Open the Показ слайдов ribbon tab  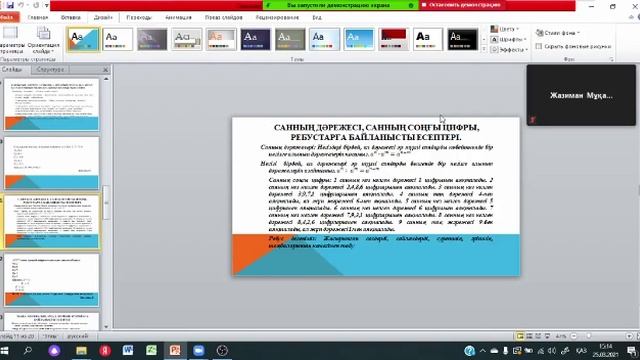tap(224, 18)
